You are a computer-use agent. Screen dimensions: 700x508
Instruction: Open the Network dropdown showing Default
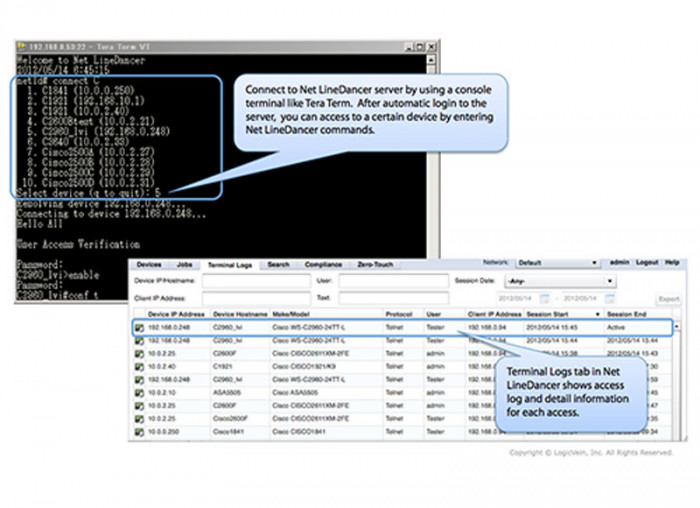click(x=558, y=262)
